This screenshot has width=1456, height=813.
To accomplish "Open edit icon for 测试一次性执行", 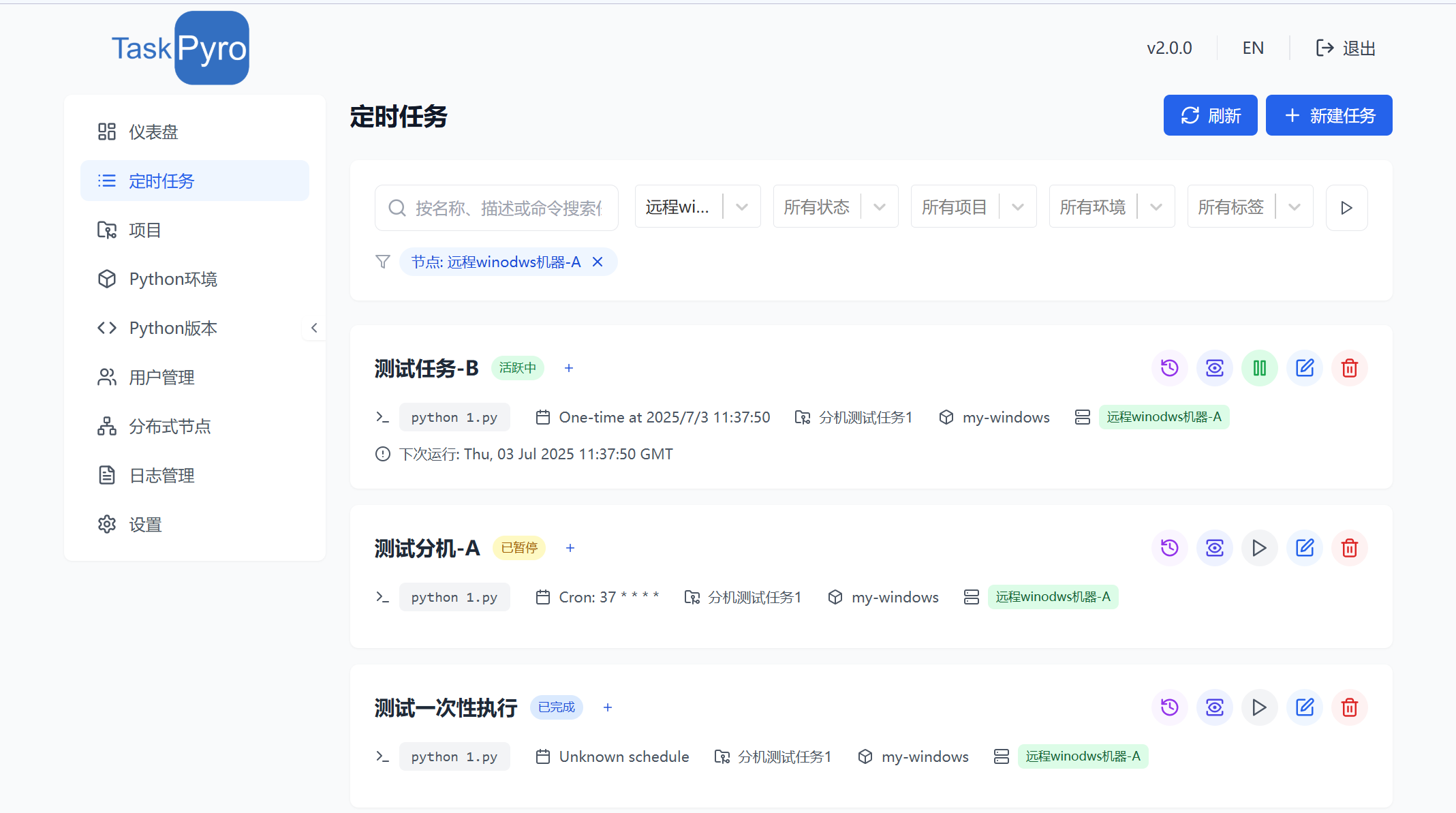I will (1304, 707).
